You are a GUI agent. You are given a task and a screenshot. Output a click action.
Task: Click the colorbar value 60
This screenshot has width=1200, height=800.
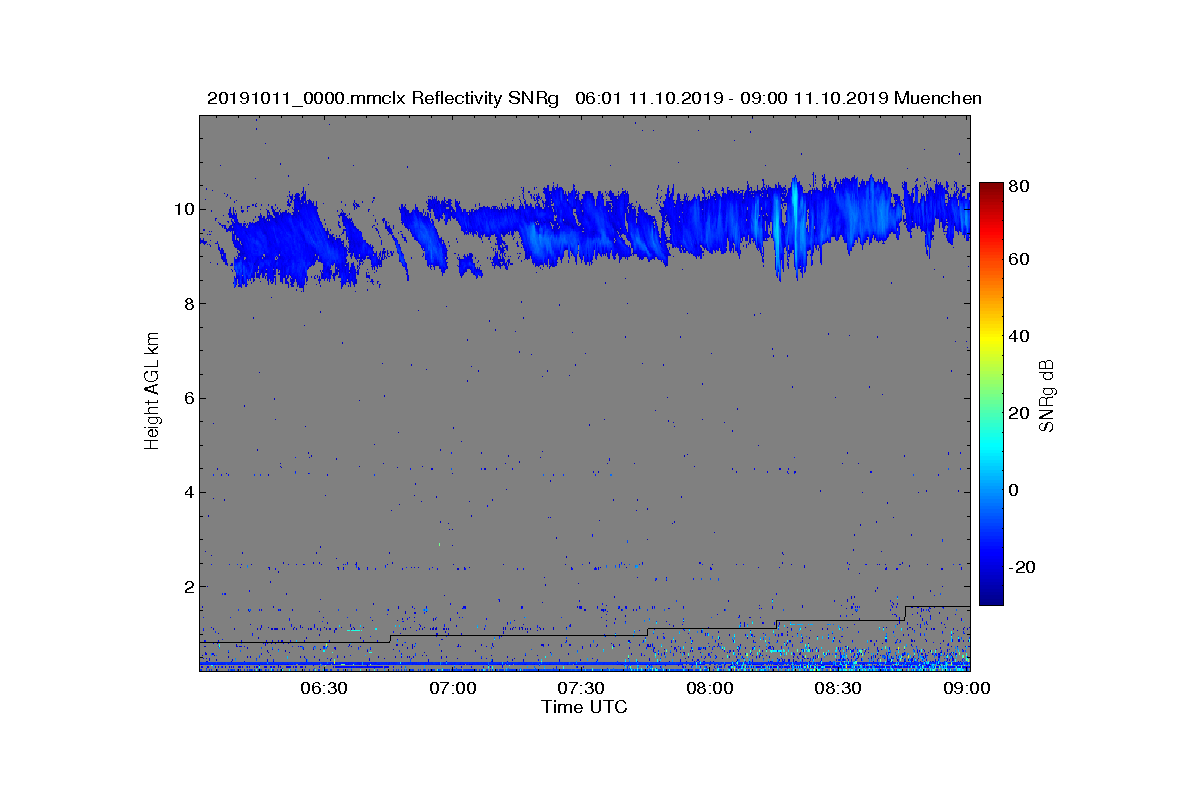[1021, 260]
